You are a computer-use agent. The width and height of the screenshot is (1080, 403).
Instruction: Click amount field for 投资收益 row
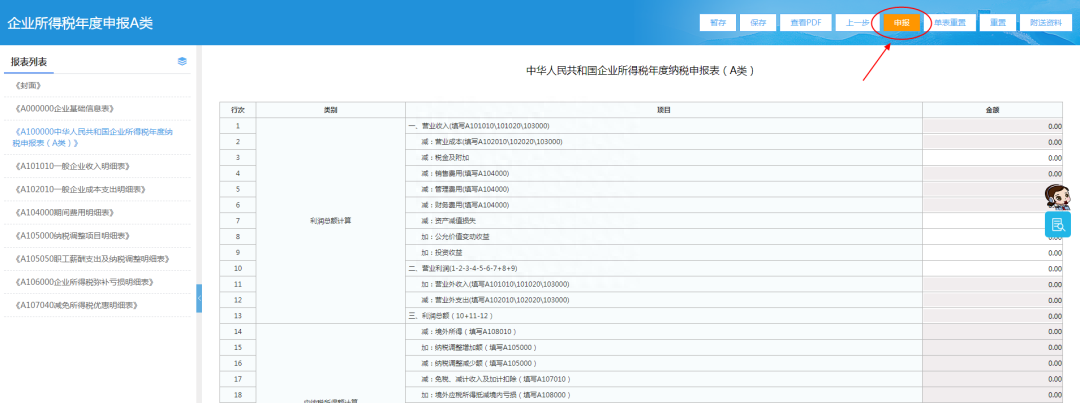point(993,253)
